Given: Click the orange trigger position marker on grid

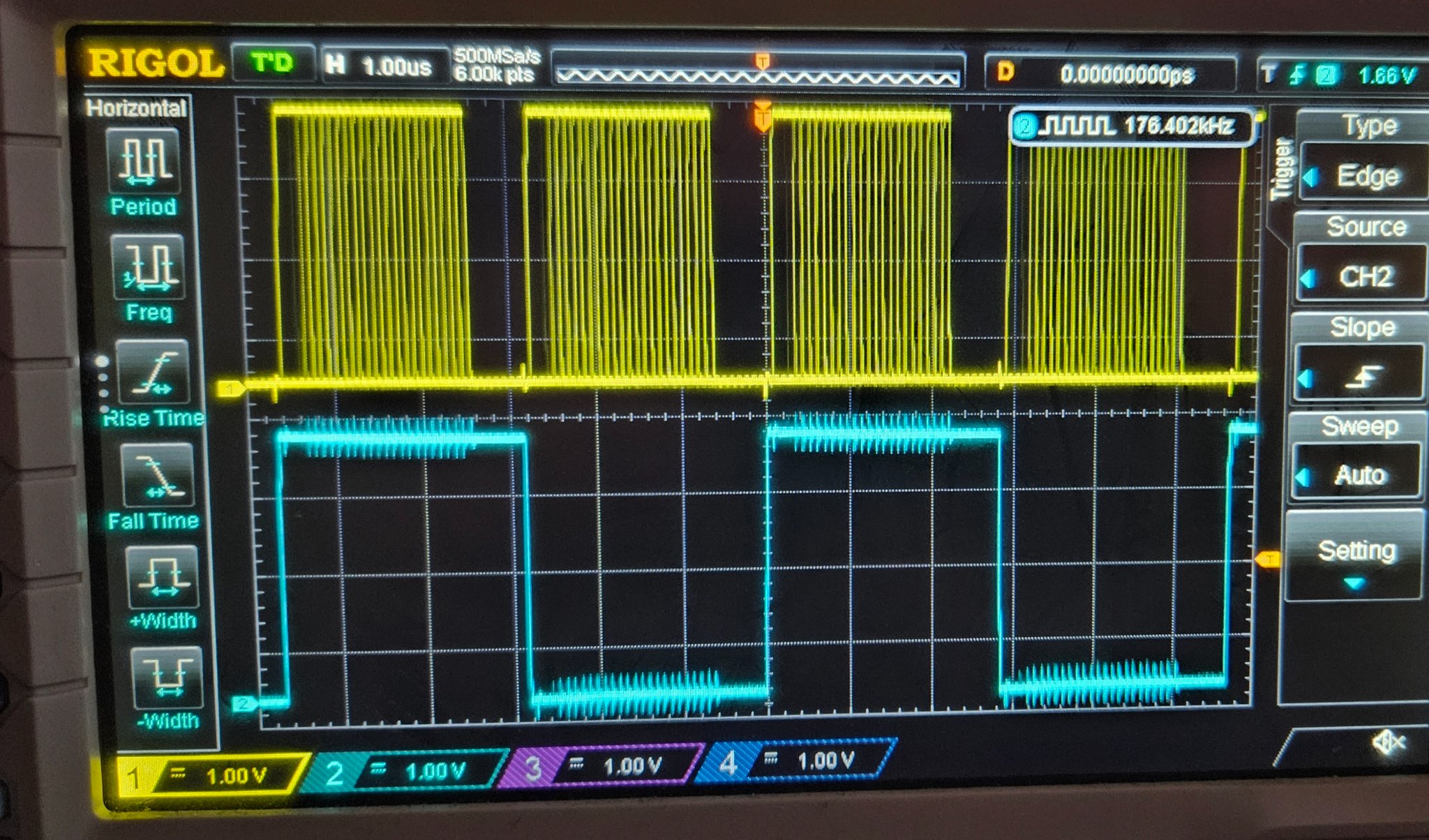Looking at the screenshot, I should tap(763, 116).
